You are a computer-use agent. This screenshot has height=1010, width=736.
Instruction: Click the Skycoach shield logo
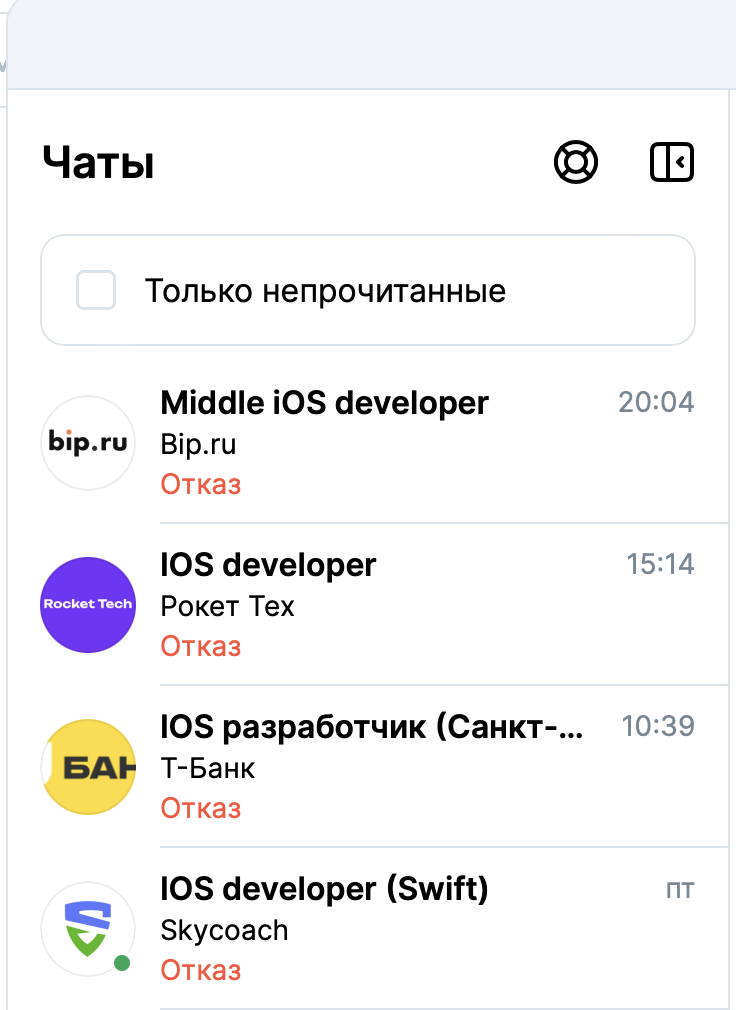(88, 929)
